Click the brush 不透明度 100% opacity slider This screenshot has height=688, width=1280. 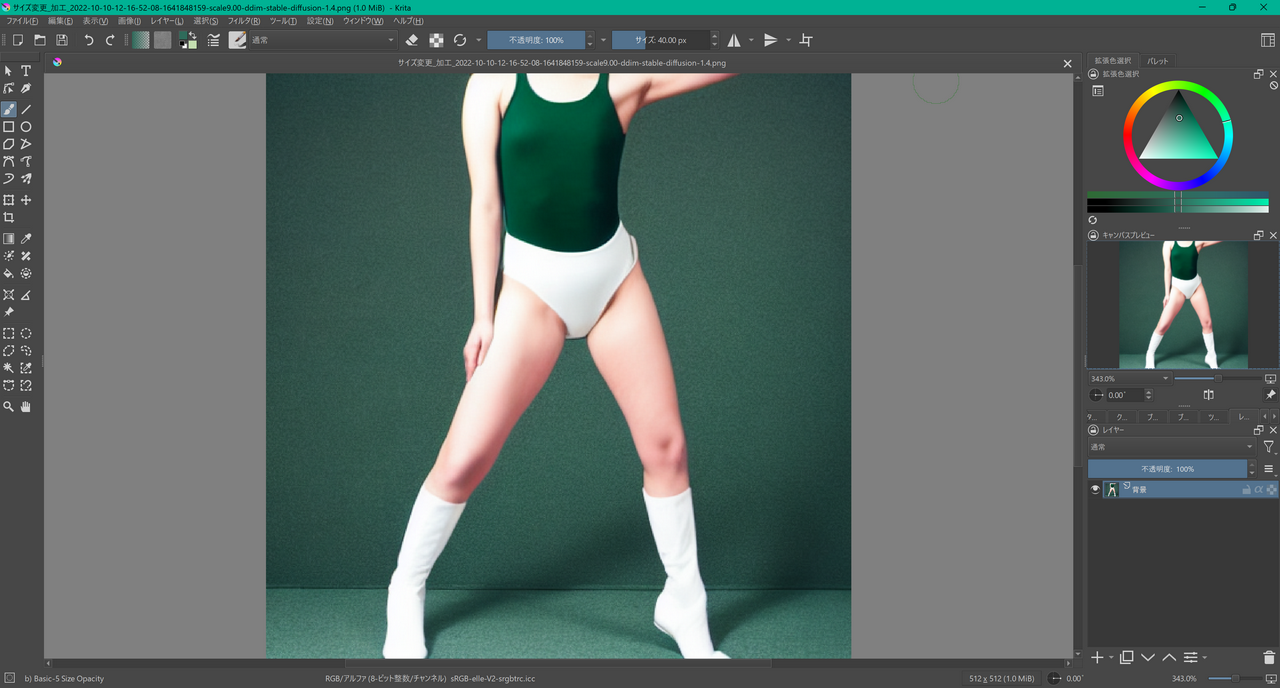(536, 40)
